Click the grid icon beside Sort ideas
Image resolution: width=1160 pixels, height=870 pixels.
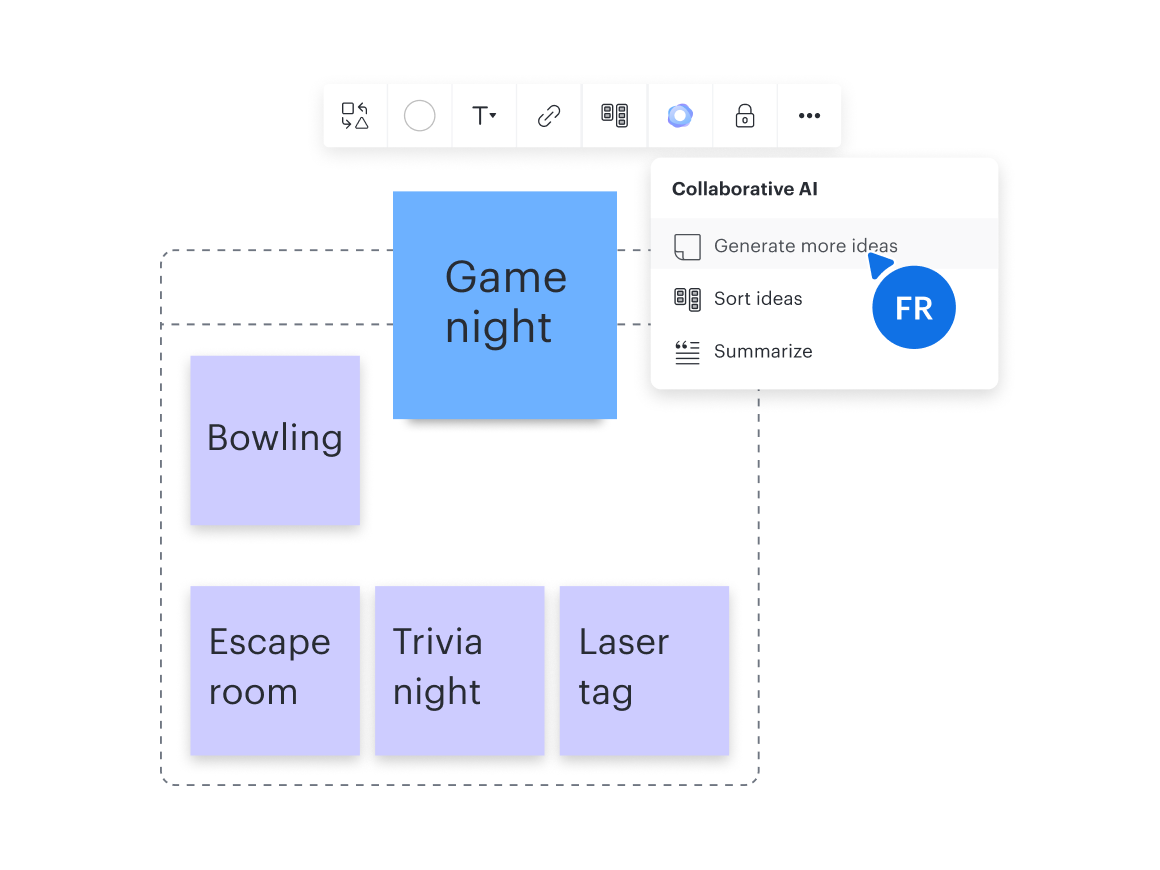tap(687, 299)
